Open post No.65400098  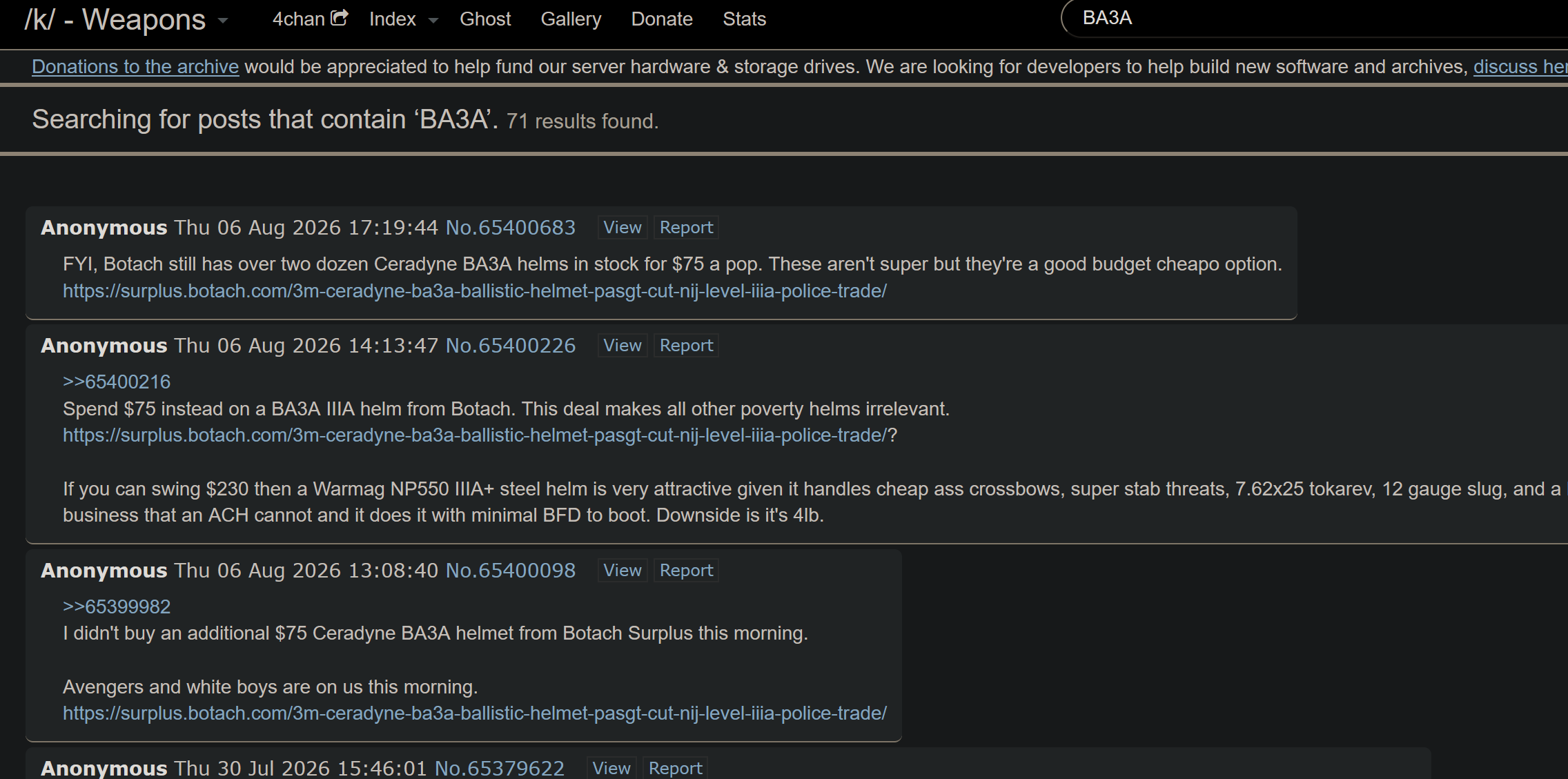[x=510, y=570]
